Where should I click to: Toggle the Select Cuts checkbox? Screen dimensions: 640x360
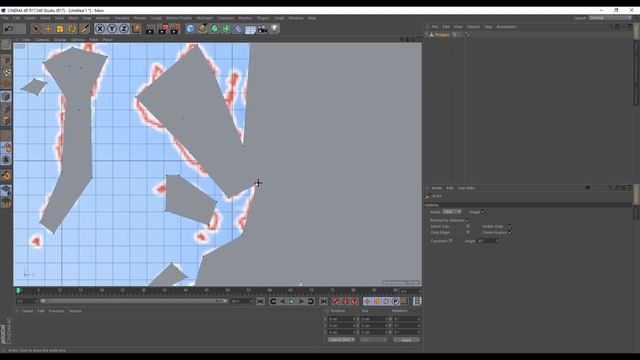(x=467, y=226)
